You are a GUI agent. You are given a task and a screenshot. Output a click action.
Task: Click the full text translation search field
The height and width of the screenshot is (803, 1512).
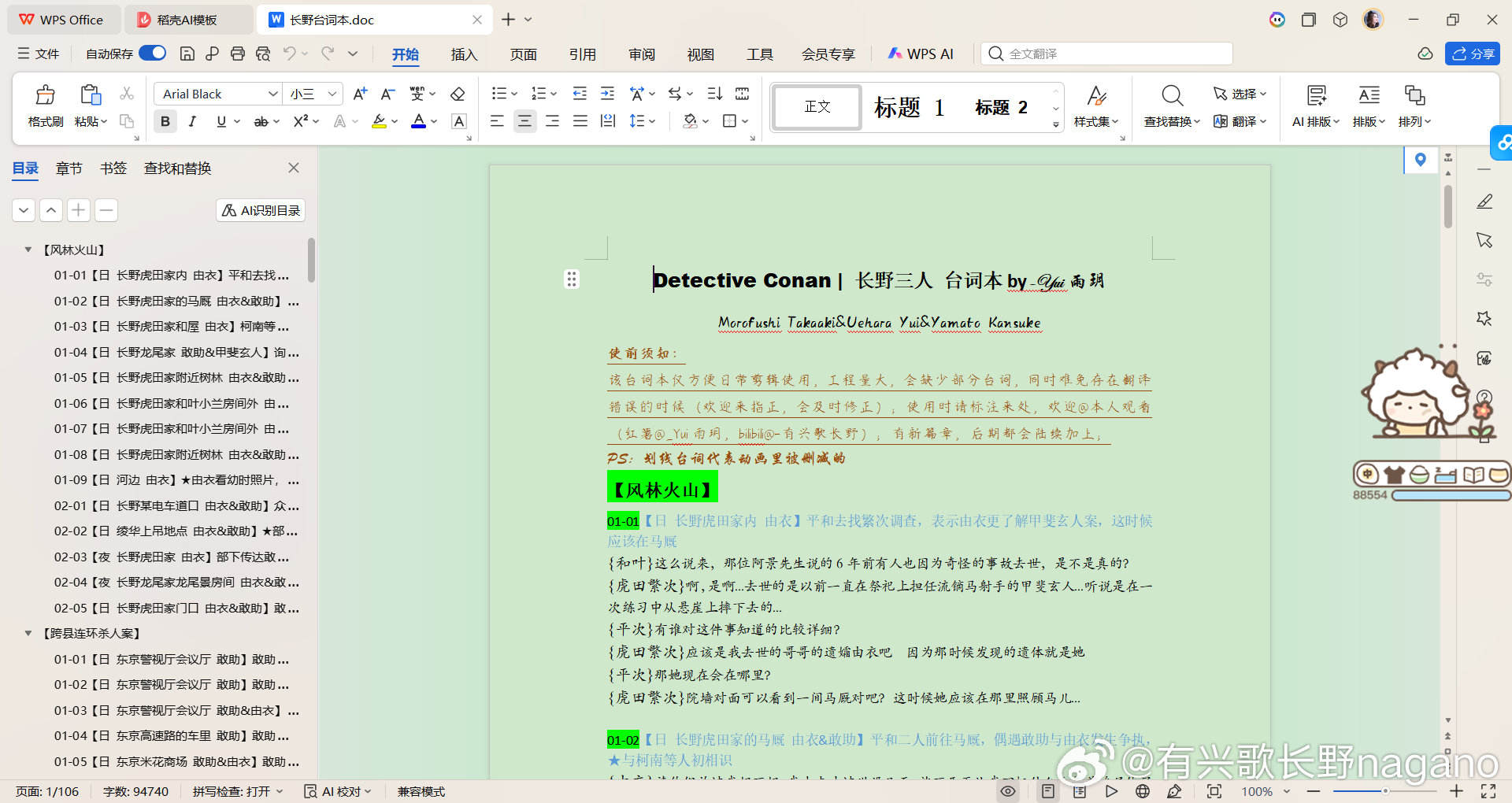(x=1106, y=54)
